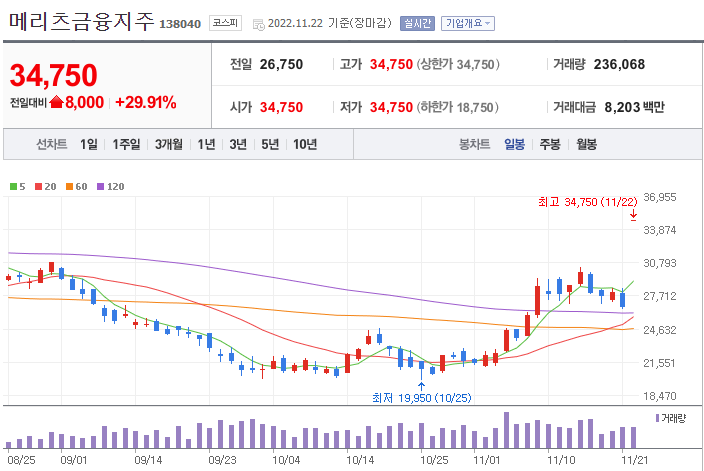
Task: Click the 18,470 price axis label
Action: (660, 396)
